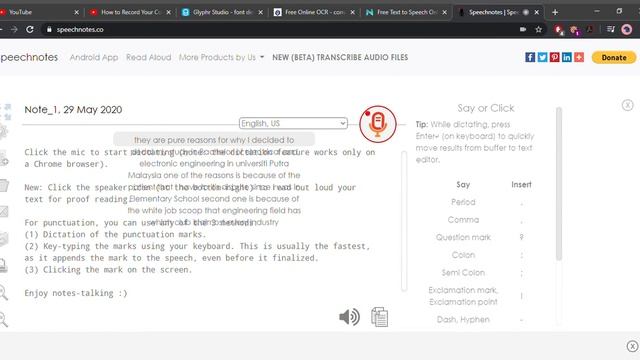
Task: Click the Donate button
Action: click(x=614, y=58)
